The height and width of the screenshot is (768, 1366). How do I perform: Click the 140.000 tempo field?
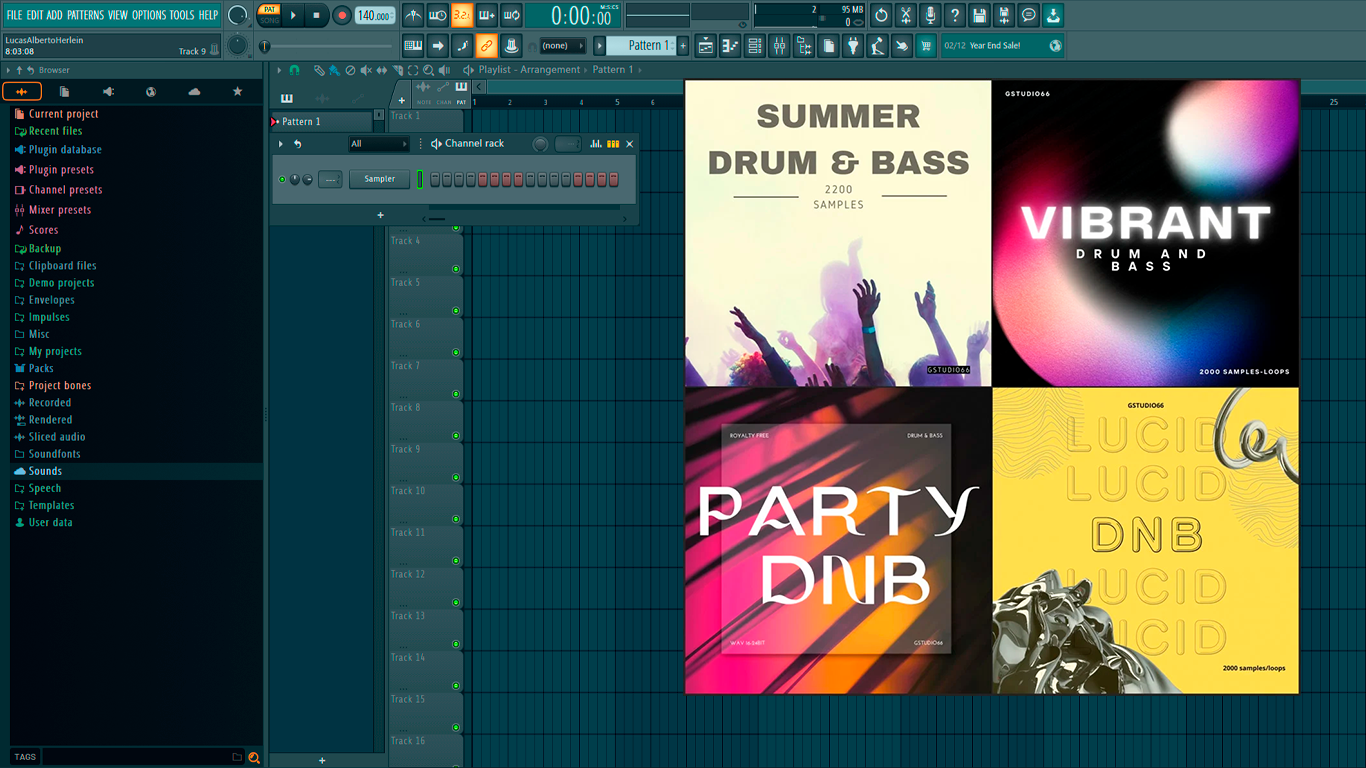point(375,15)
